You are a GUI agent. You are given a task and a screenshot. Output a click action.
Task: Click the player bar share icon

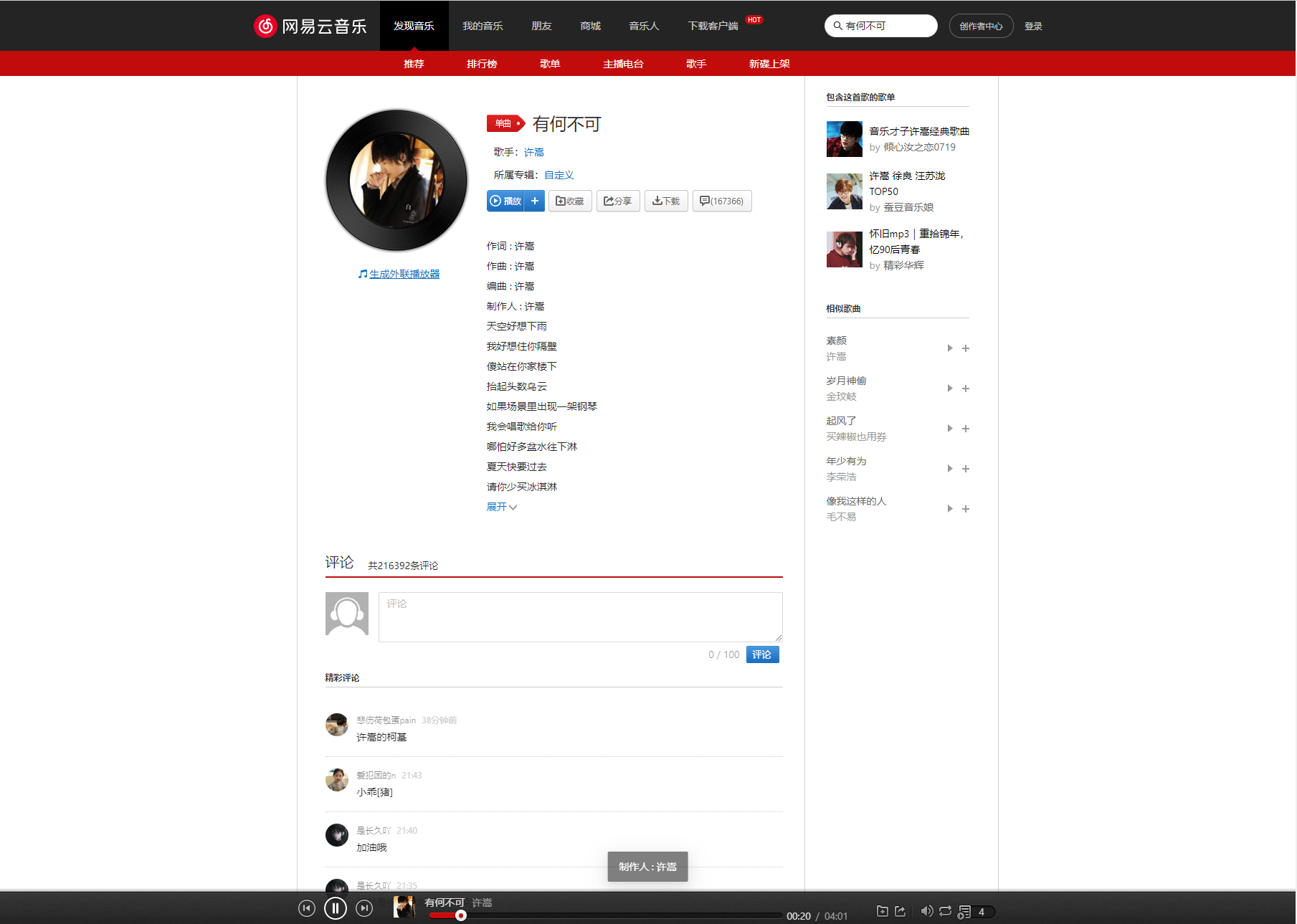pyautogui.click(x=901, y=911)
